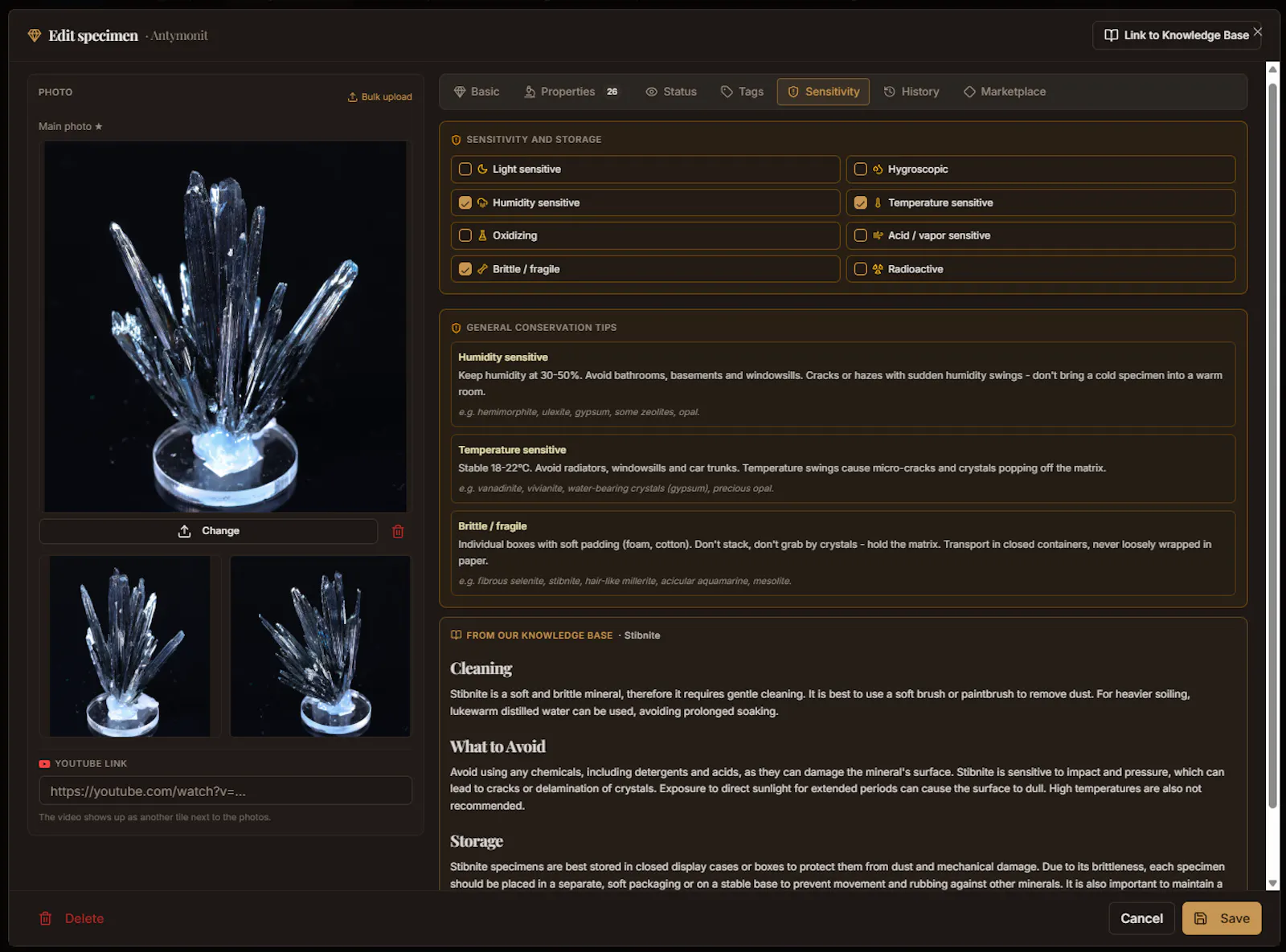Open the History tab
1286x952 pixels.
point(911,92)
